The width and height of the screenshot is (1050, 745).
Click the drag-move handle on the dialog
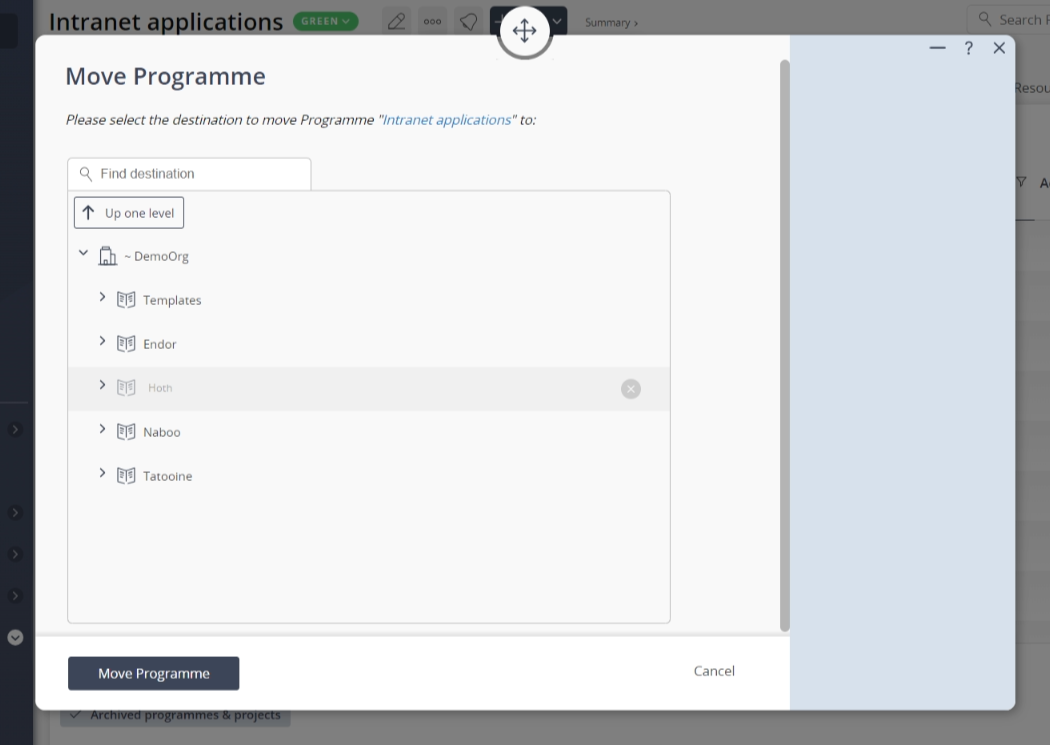[524, 31]
